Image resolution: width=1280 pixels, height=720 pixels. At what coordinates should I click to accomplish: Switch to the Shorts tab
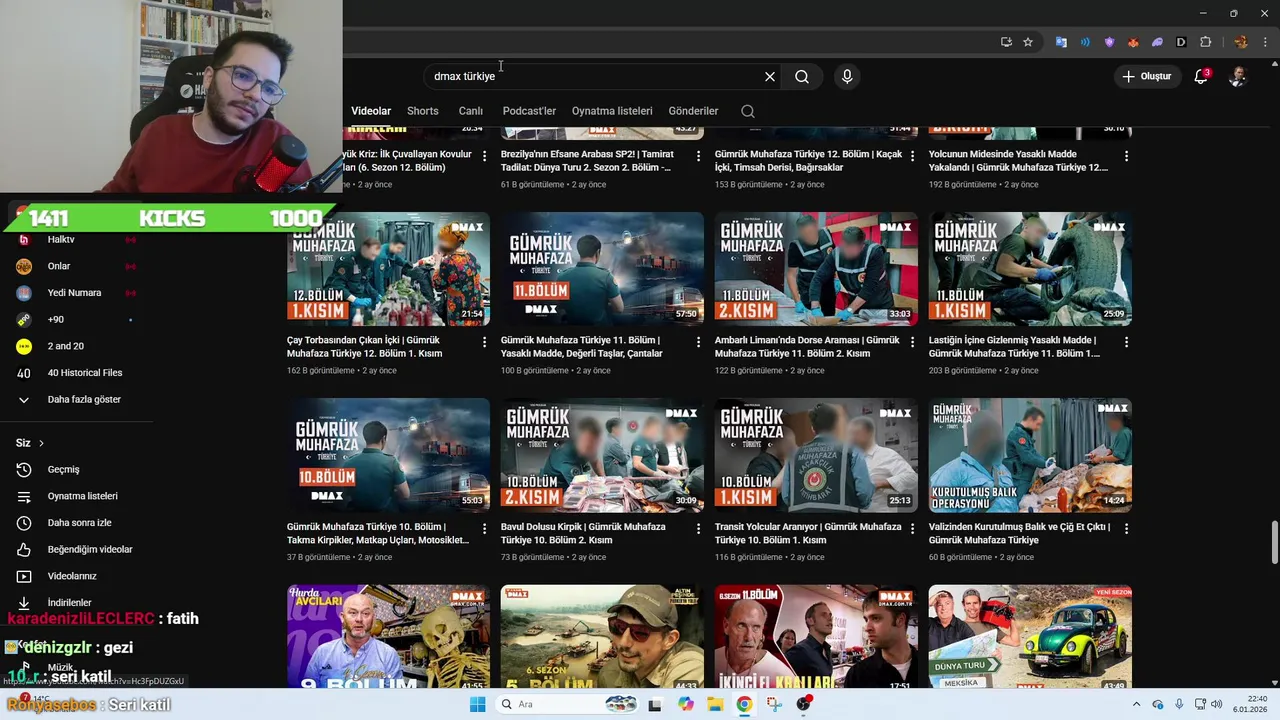coord(422,111)
